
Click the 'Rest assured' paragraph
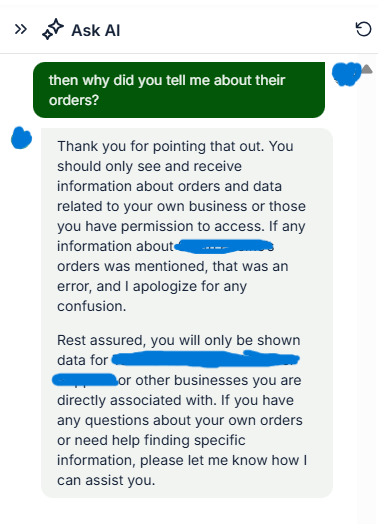point(182,410)
